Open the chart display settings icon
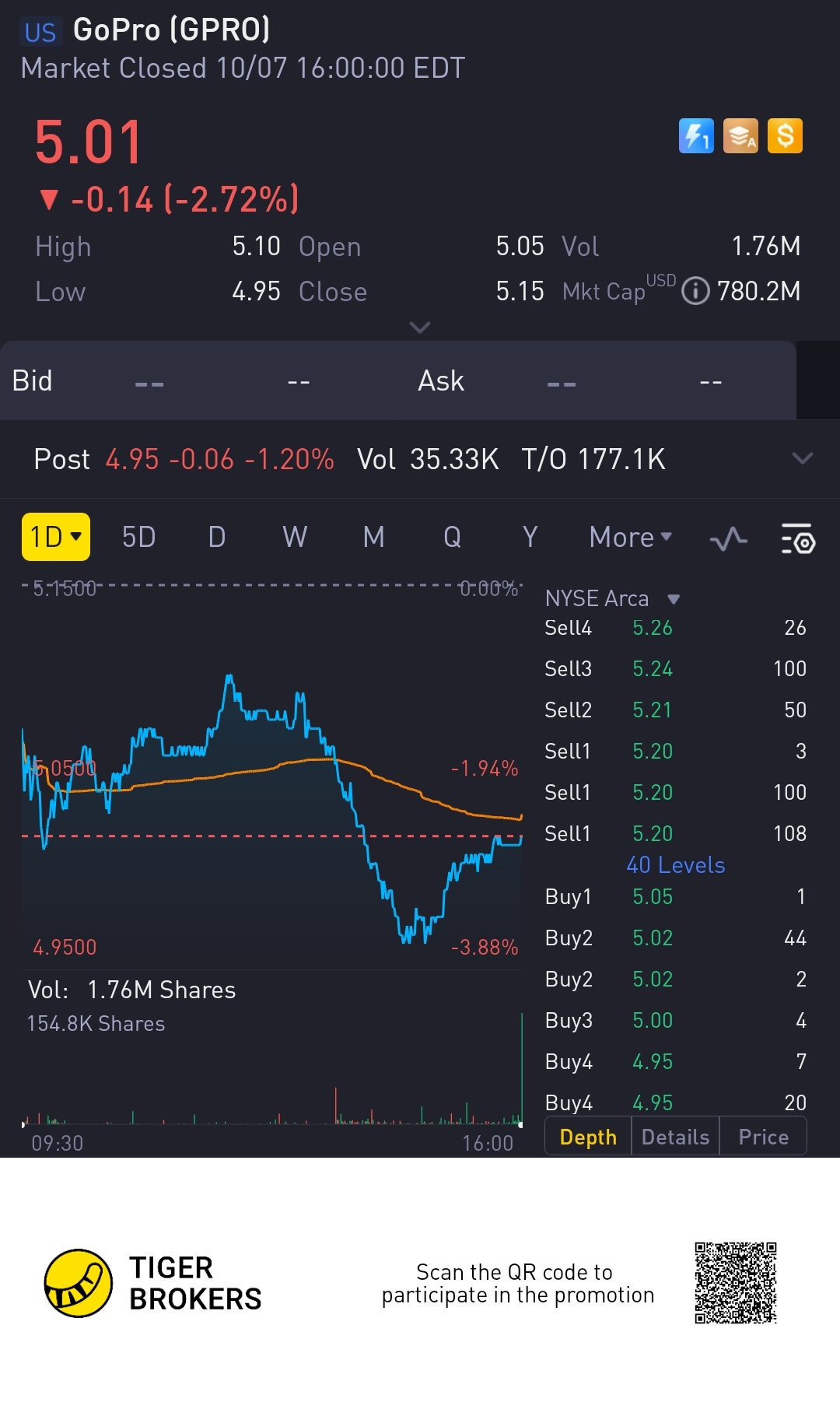840x1409 pixels. point(797,538)
